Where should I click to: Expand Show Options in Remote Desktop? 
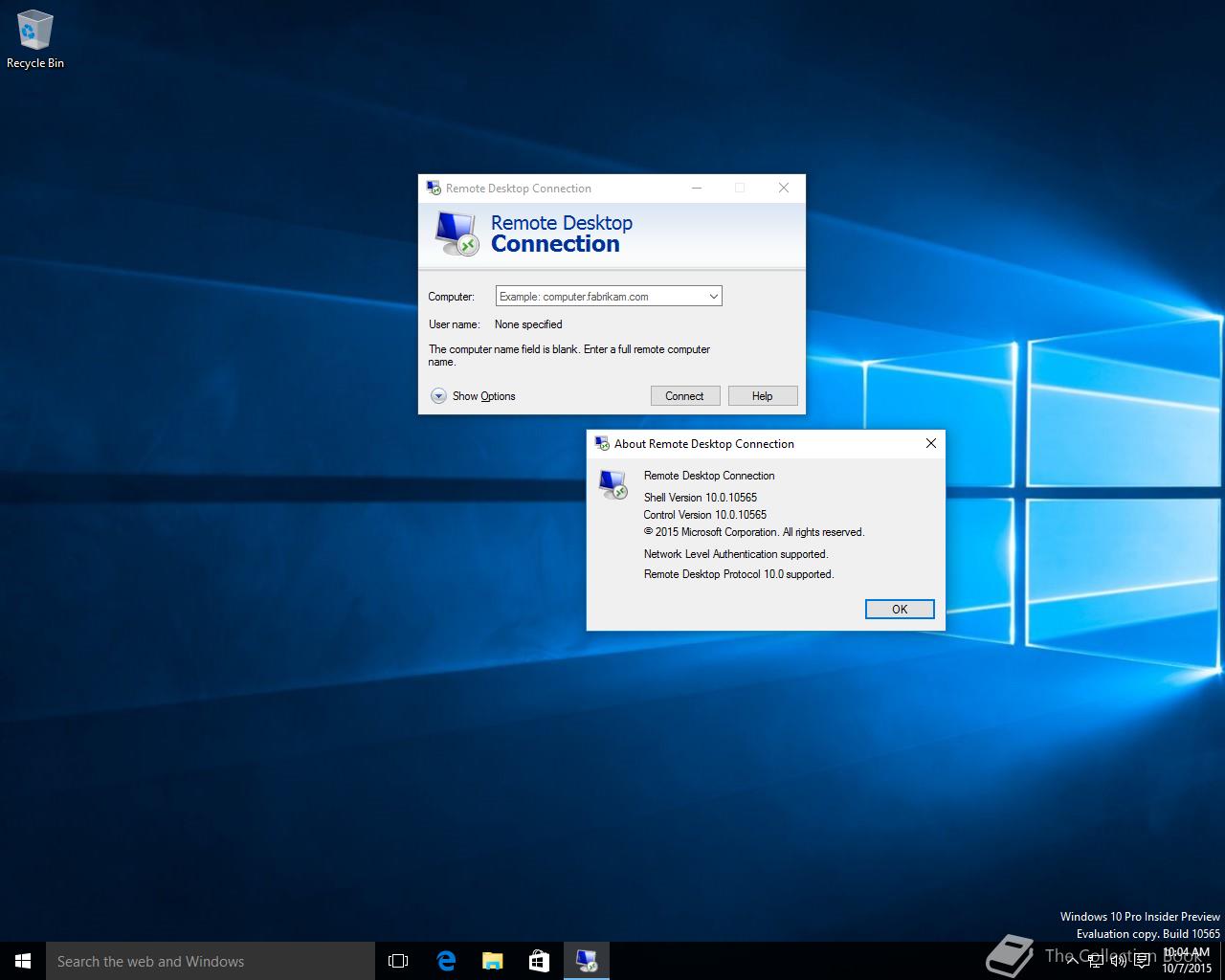438,396
